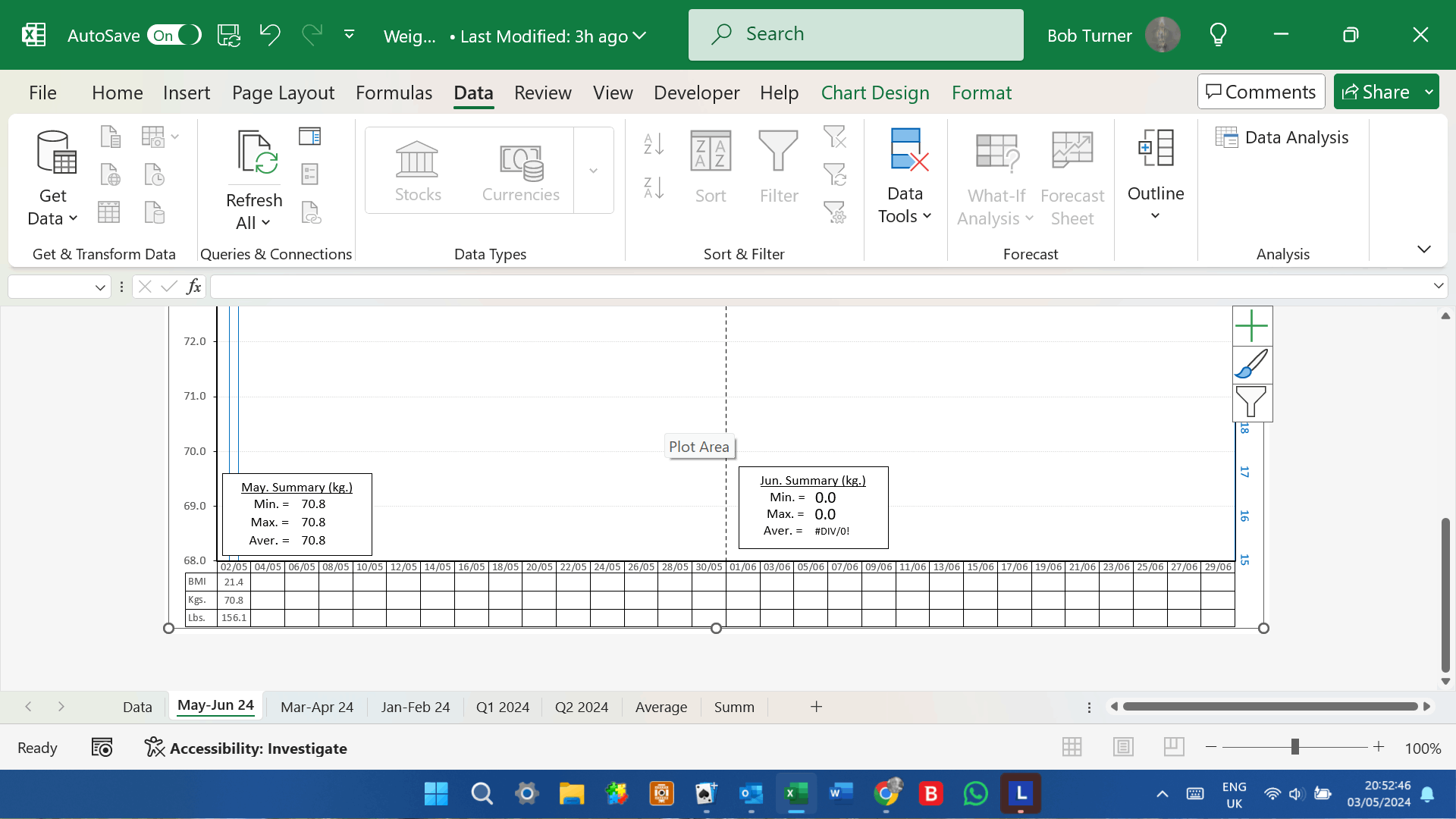Open the Chart Design ribbon tab

click(875, 93)
